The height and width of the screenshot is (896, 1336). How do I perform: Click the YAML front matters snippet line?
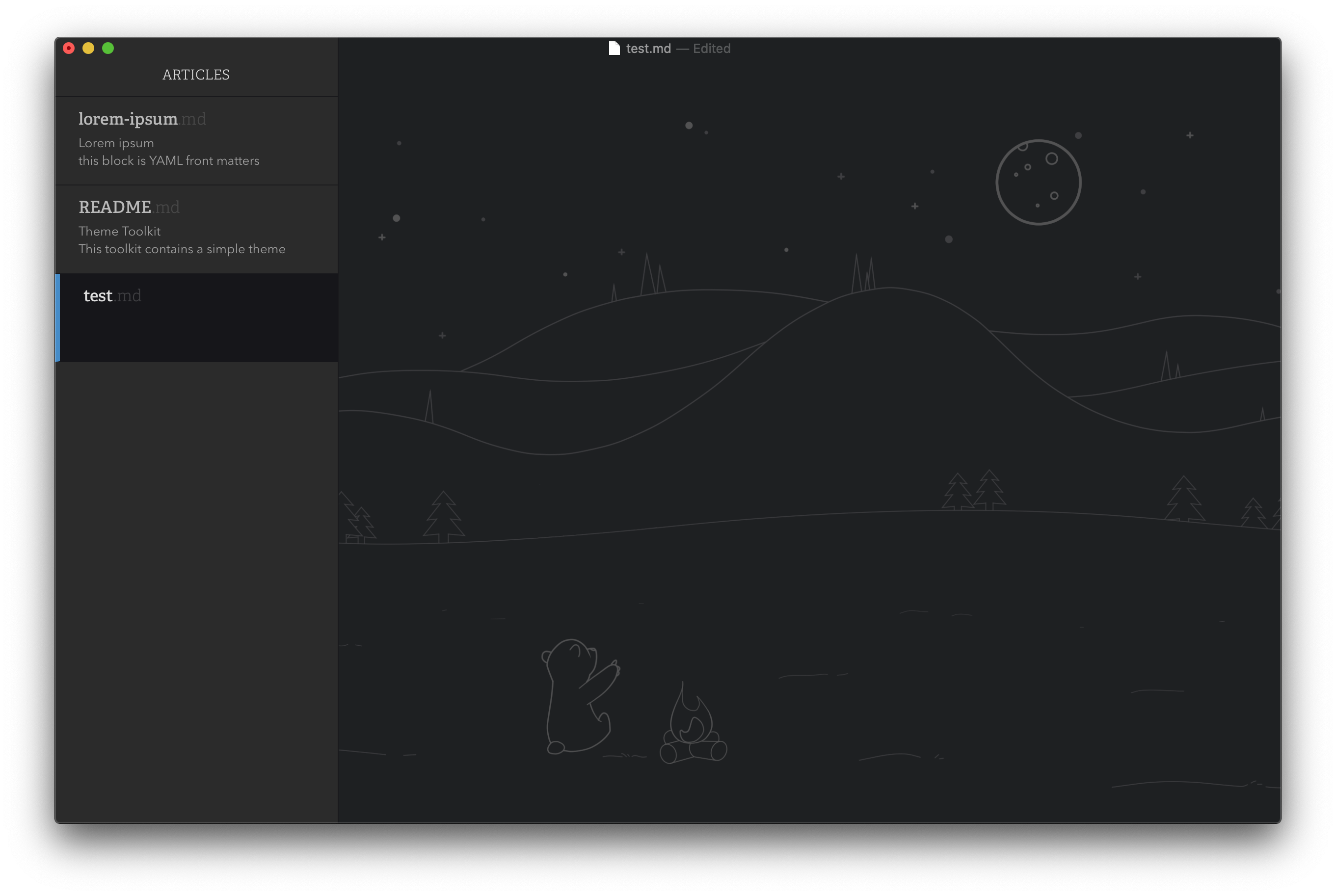pos(168,160)
